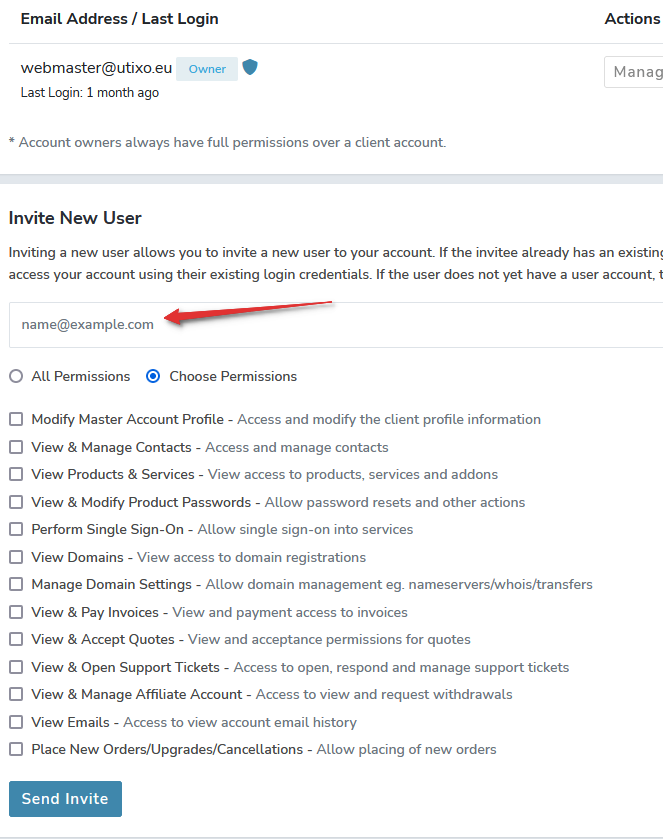Check Perform Single Sign-On permission

point(16,529)
